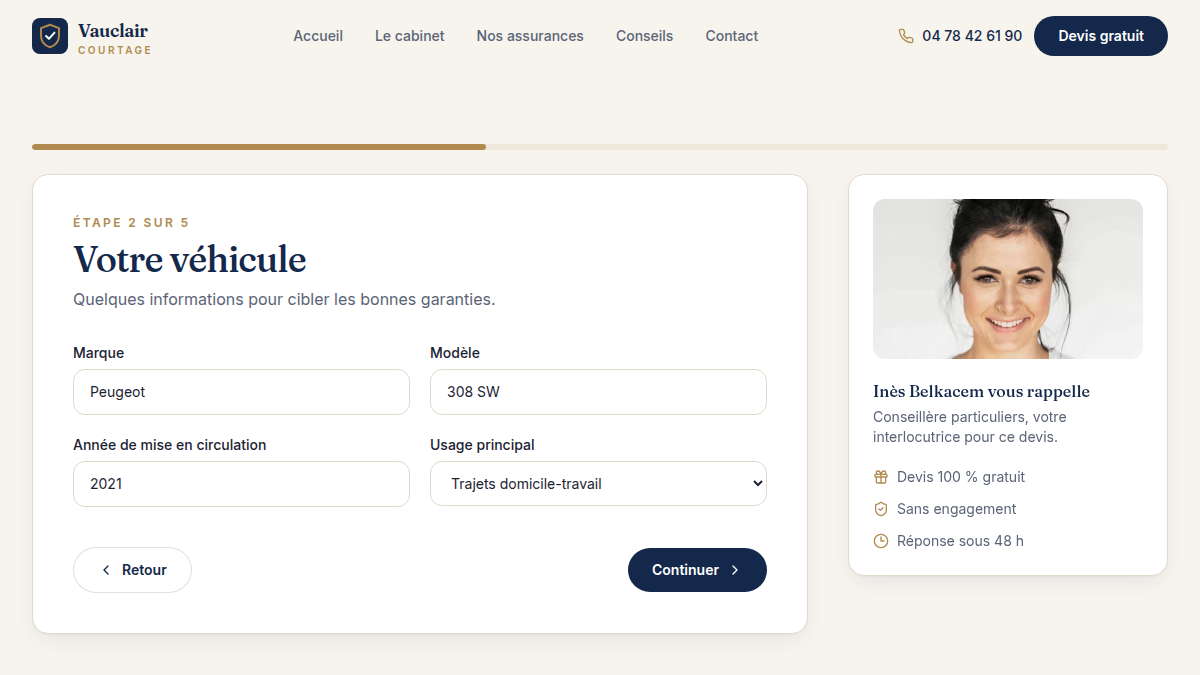Open the Usage principal dropdown
Screen dimensions: 1200x675
598,484
